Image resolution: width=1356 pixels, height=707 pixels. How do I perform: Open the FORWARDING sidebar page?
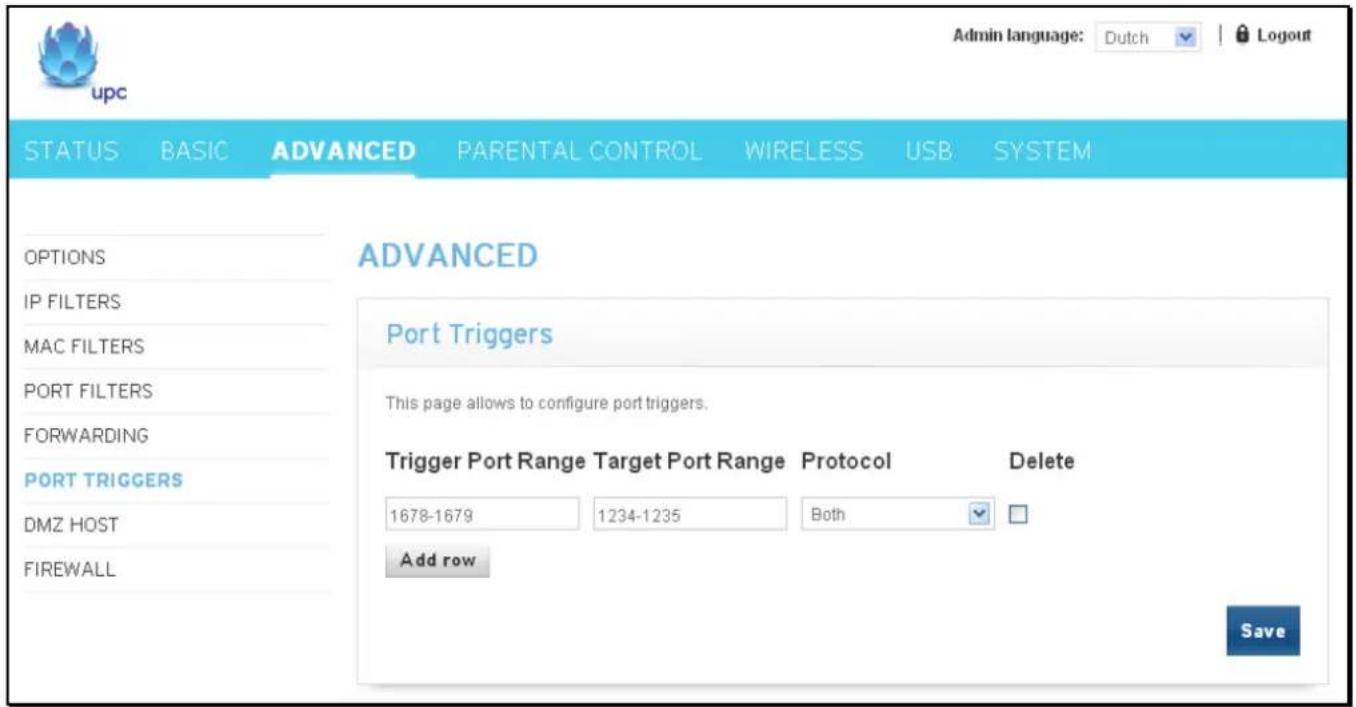[86, 436]
